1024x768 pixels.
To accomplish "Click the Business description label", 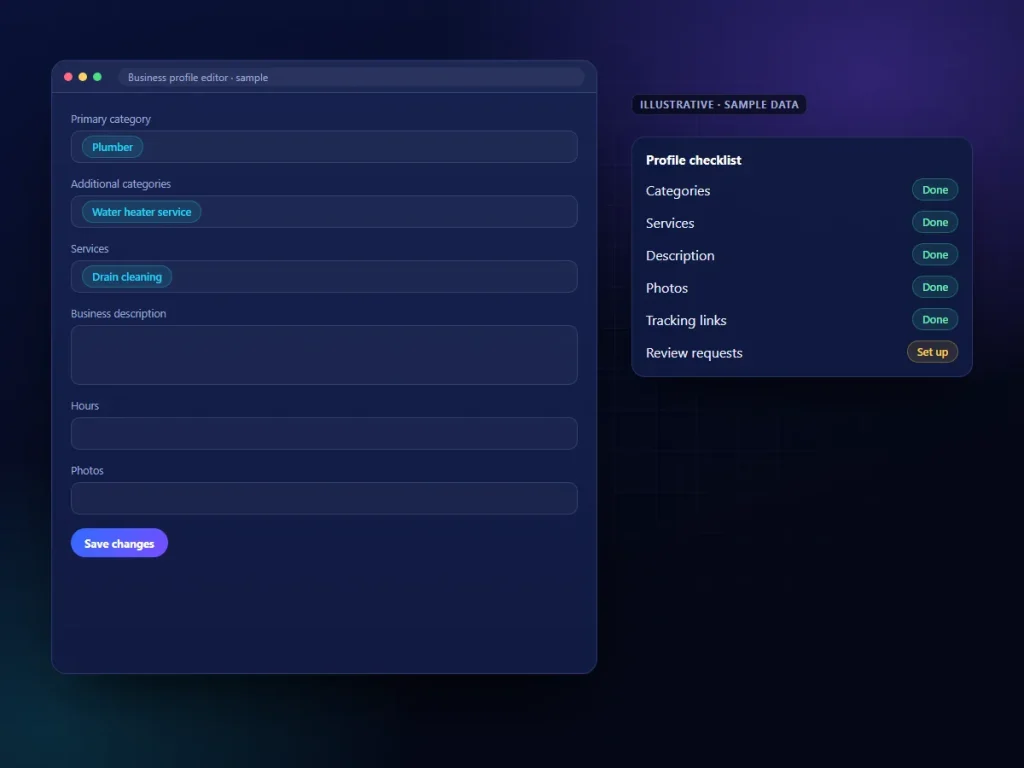I will pos(118,313).
